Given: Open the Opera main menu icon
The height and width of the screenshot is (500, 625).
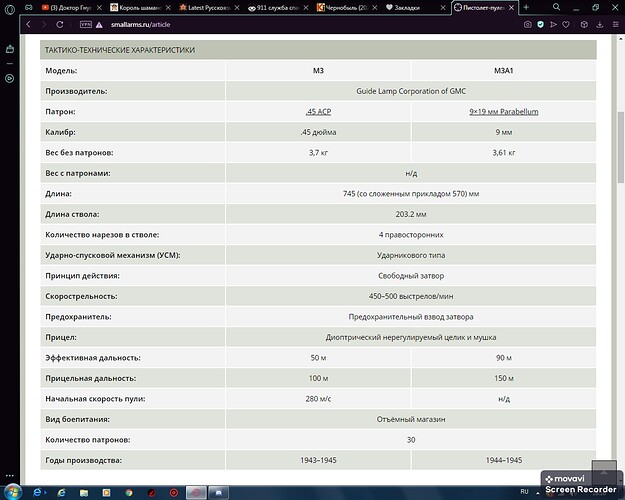Looking at the screenshot, I should 10,8.
